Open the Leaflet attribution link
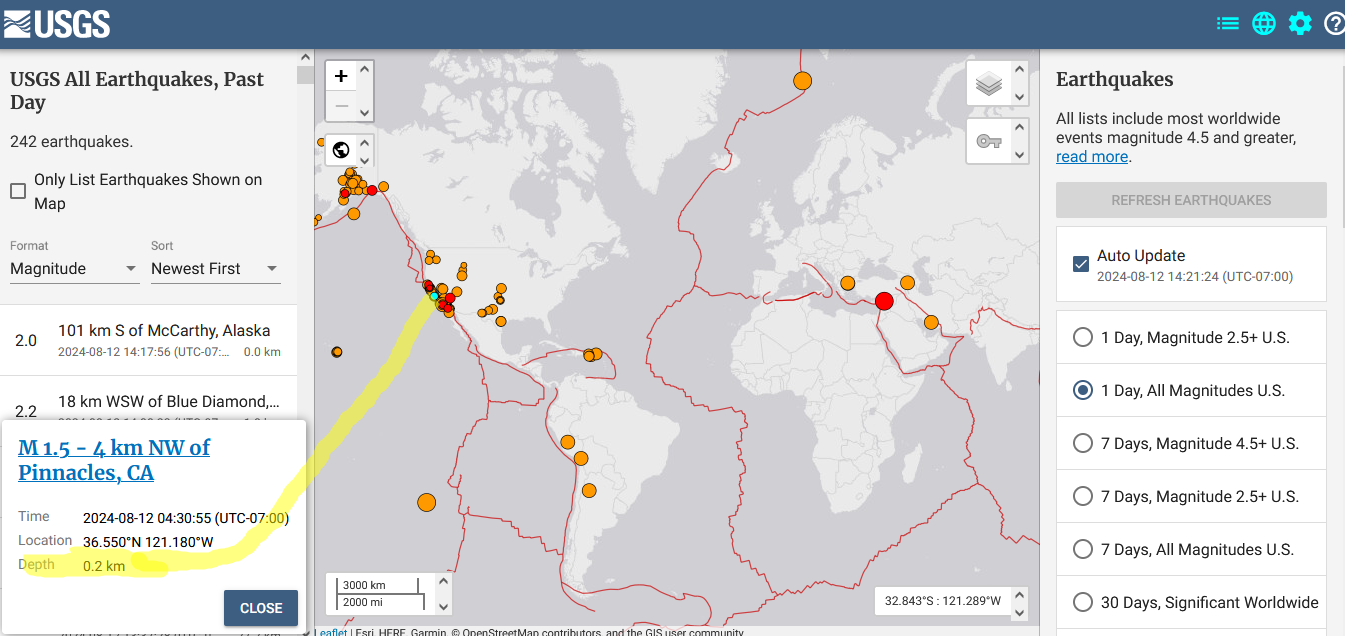Image resolution: width=1345 pixels, height=636 pixels. 332,632
